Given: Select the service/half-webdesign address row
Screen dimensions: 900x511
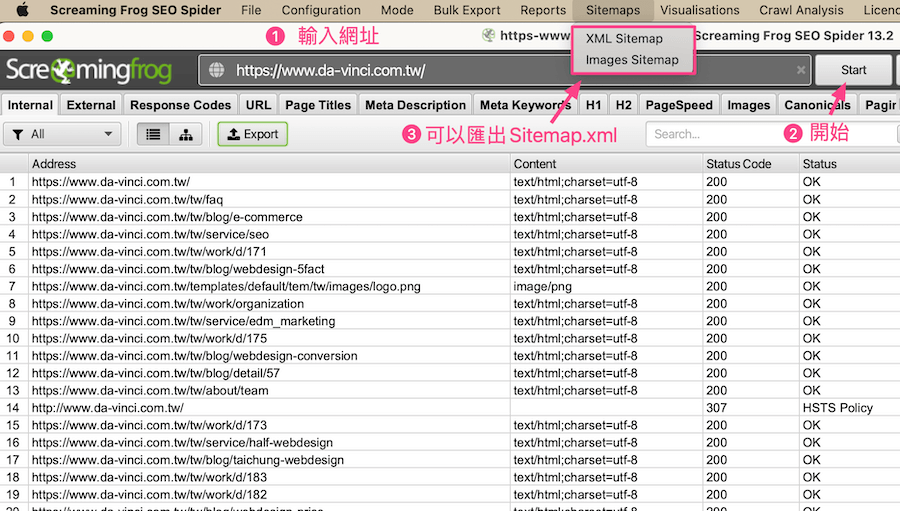Looking at the screenshot, I should (450, 442).
